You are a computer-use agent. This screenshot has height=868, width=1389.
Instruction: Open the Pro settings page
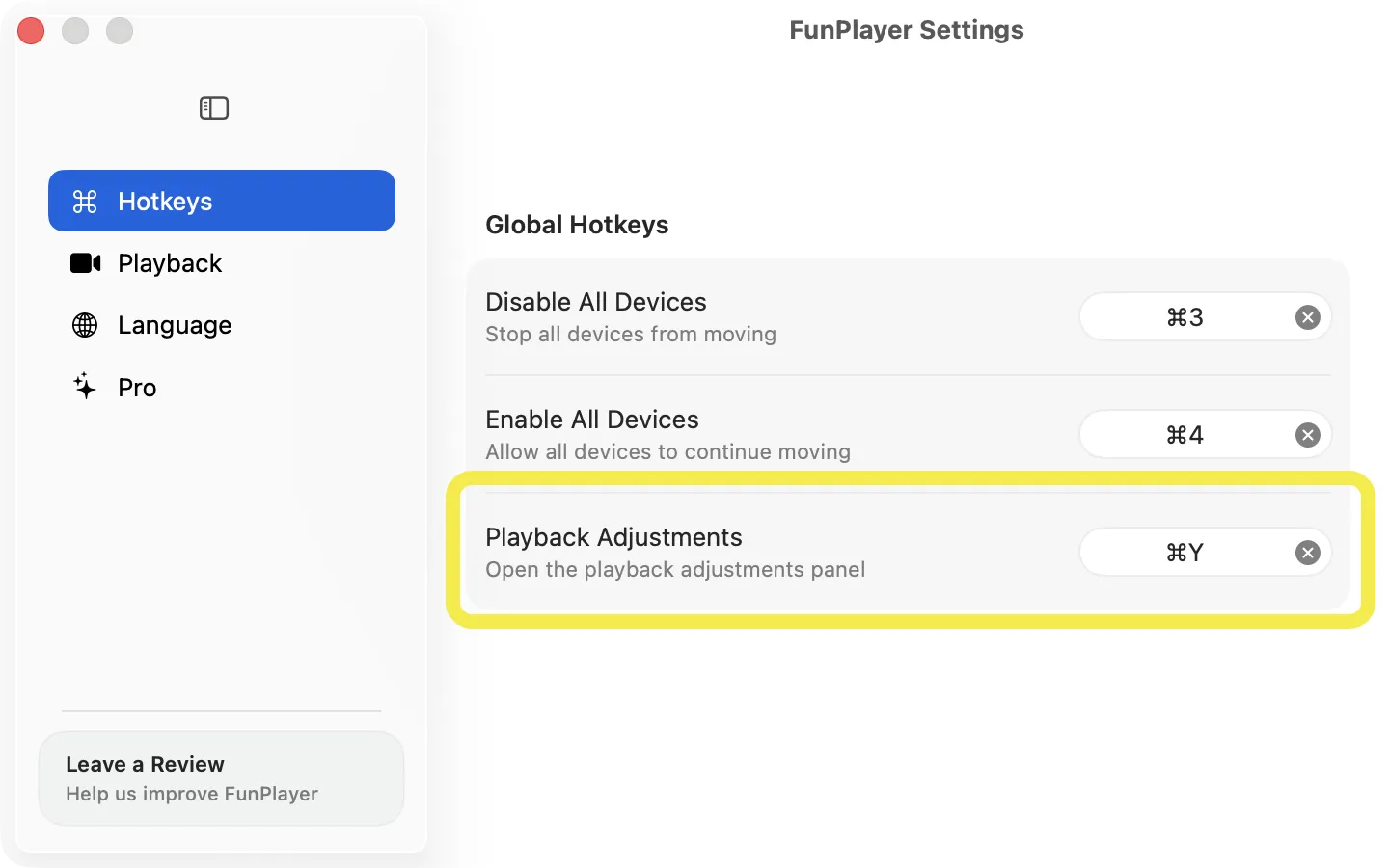click(137, 387)
